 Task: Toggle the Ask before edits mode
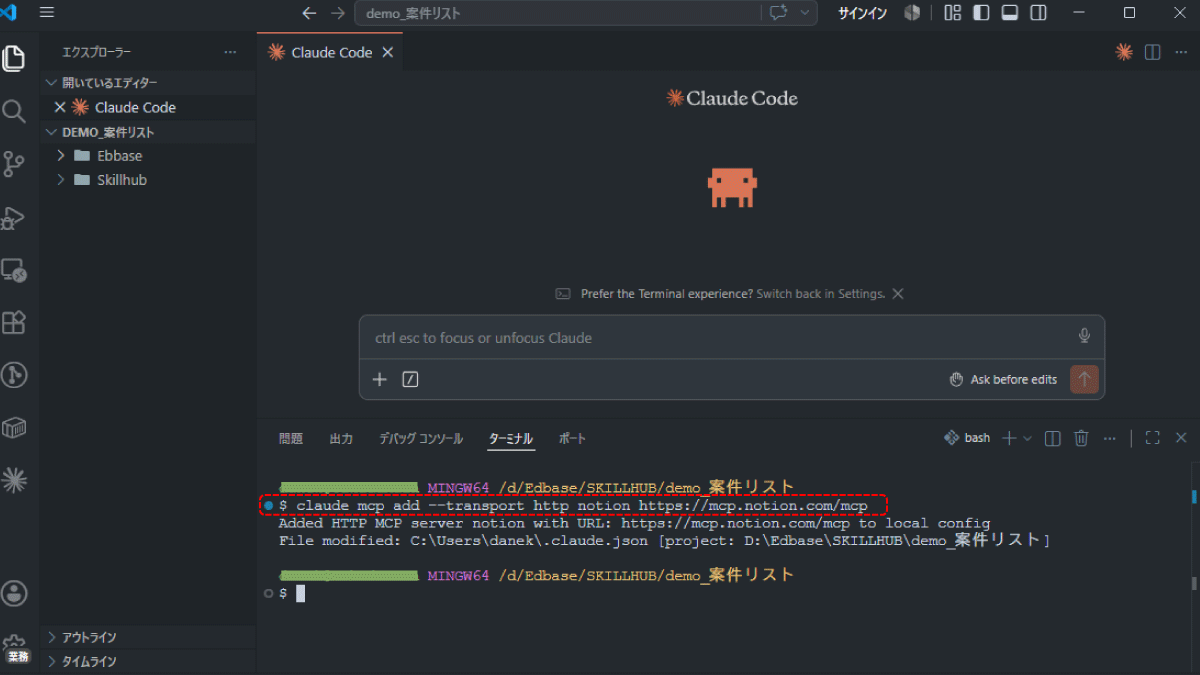pyautogui.click(x=1003, y=379)
